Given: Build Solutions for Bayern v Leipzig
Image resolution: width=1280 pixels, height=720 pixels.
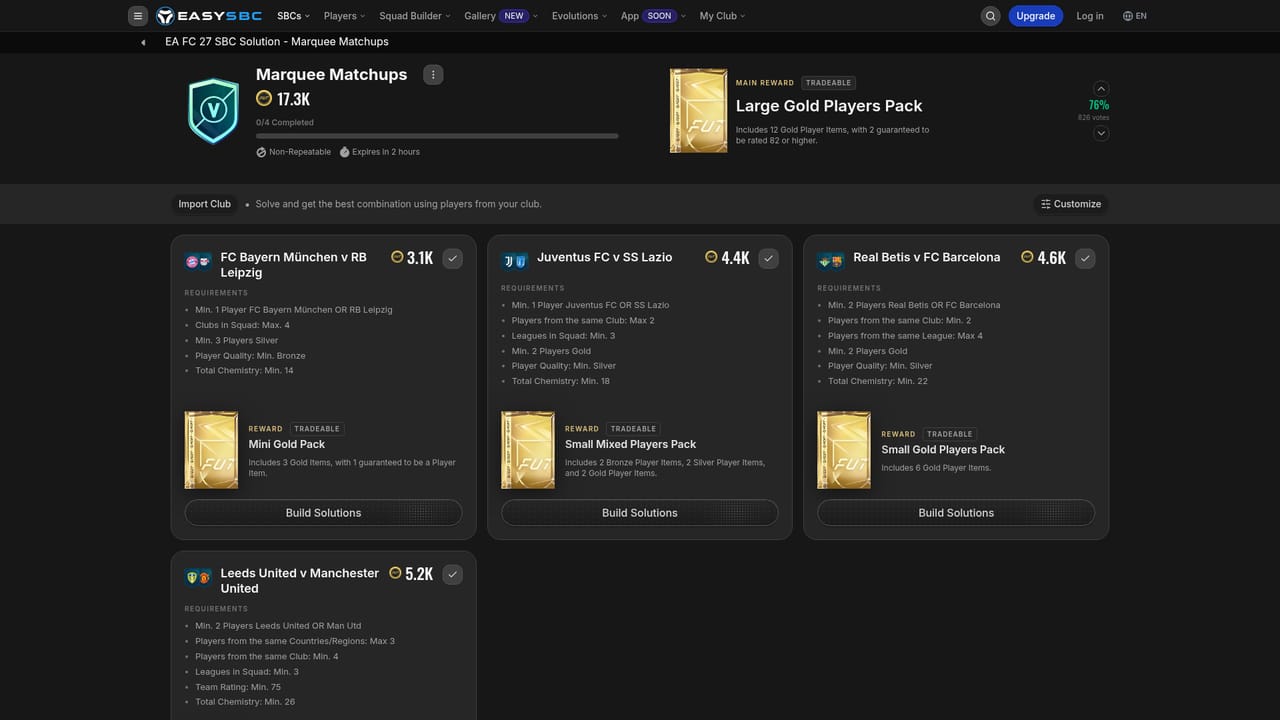Looking at the screenshot, I should [x=323, y=513].
